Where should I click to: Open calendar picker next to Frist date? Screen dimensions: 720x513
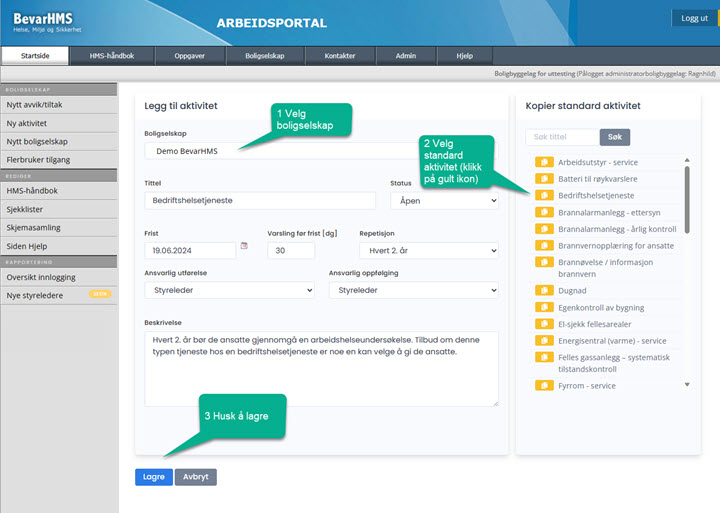tap(245, 246)
